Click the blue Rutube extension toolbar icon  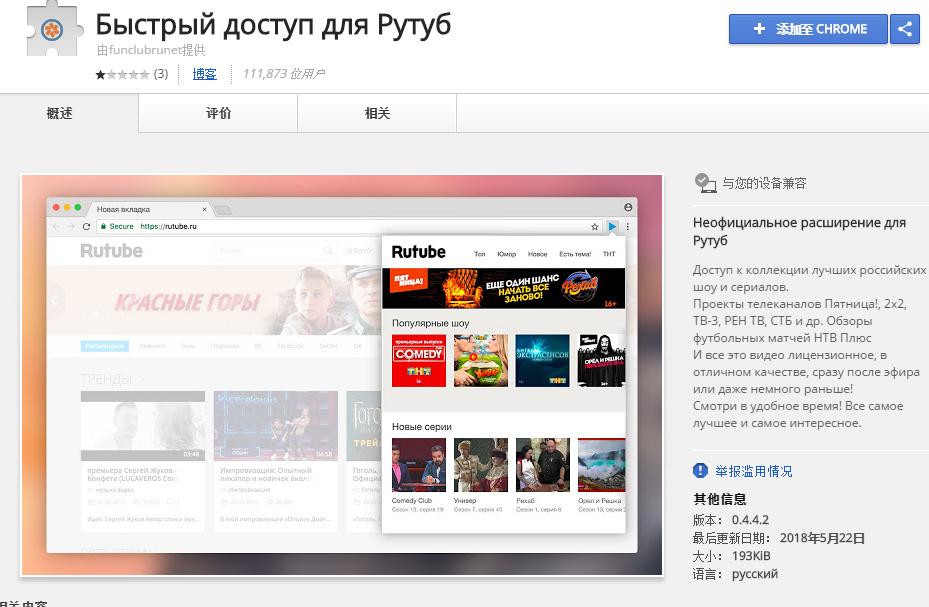[x=612, y=227]
